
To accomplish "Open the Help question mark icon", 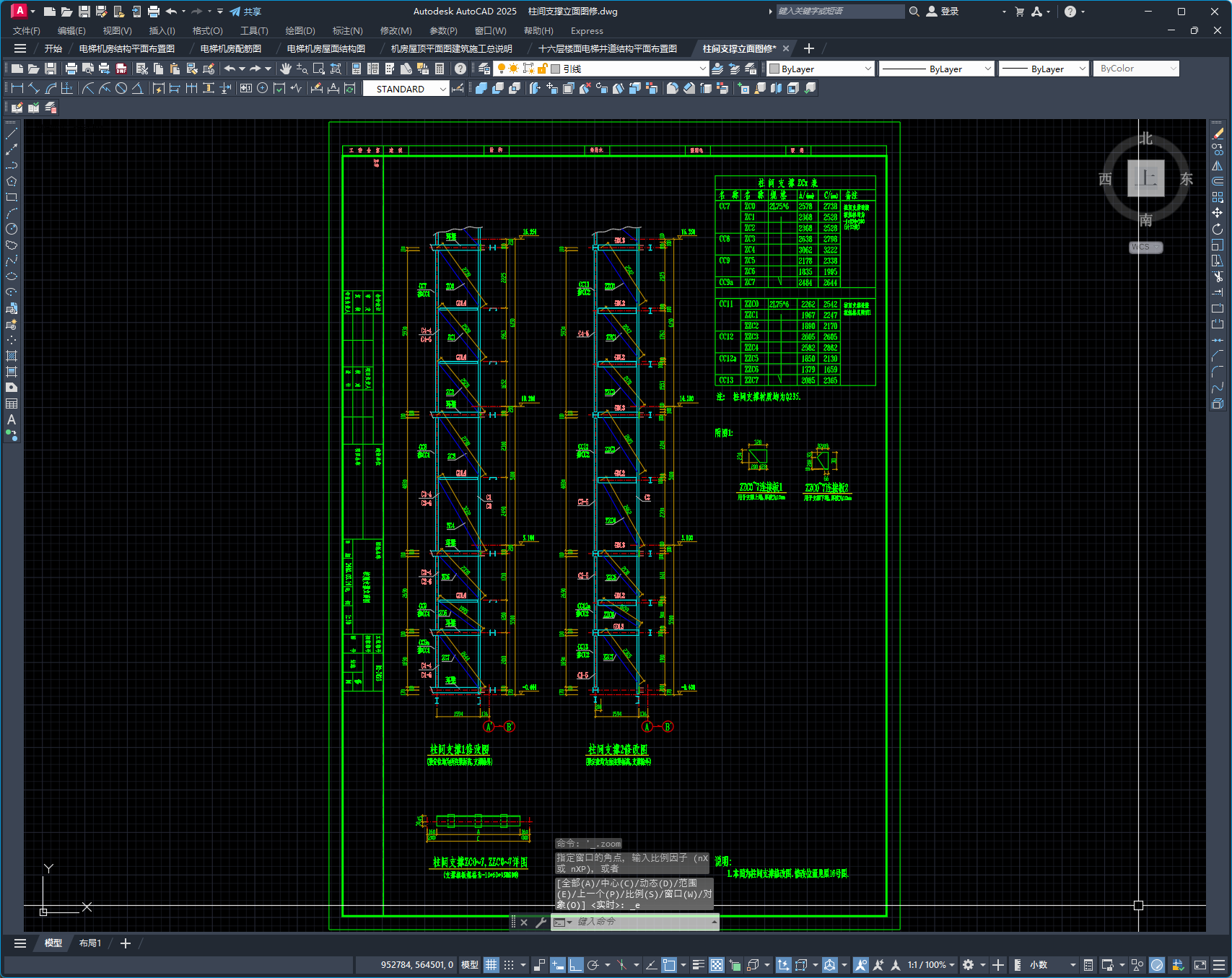I will tap(460, 69).
